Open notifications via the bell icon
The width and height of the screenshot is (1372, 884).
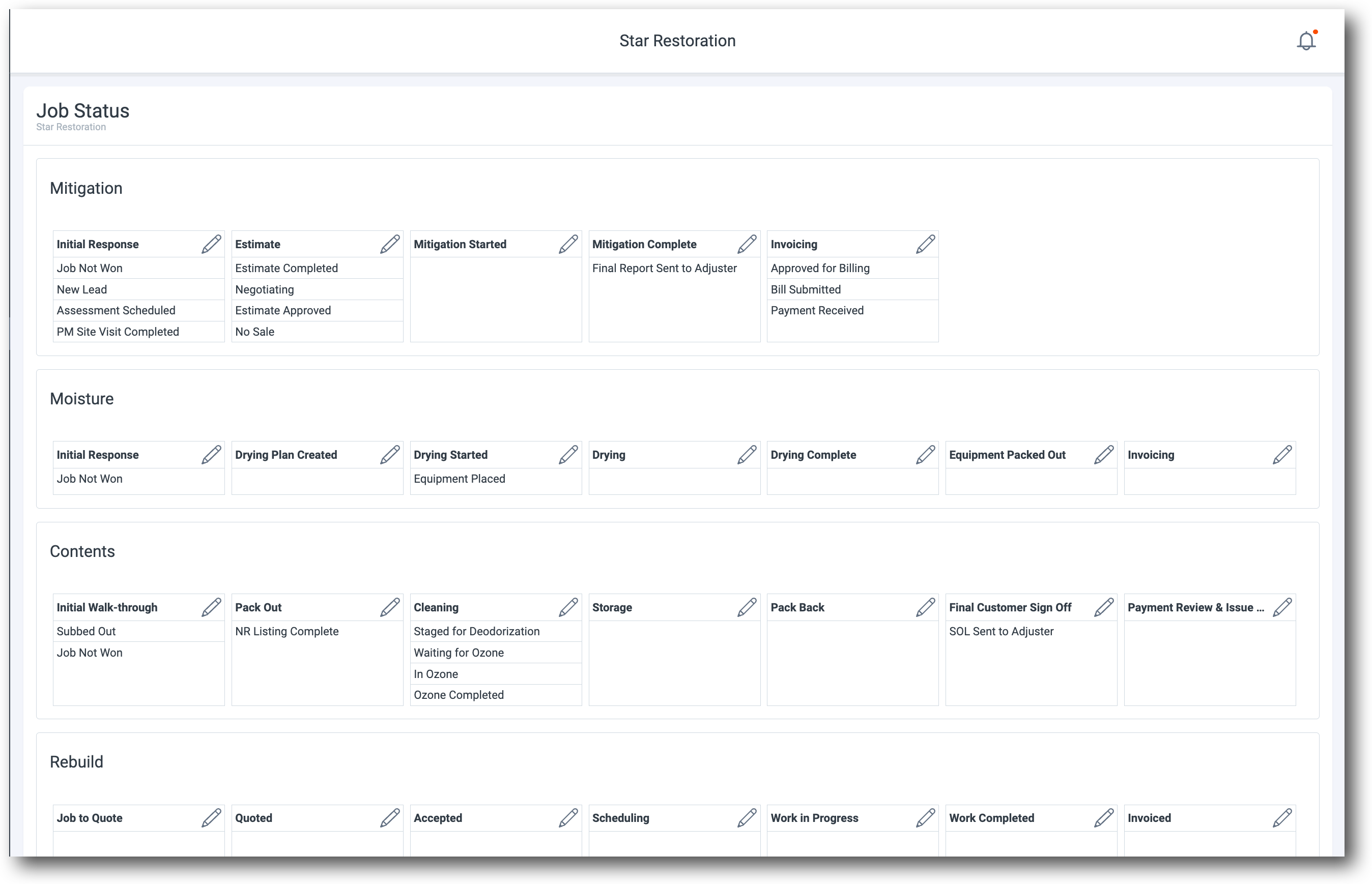pyautogui.click(x=1306, y=40)
